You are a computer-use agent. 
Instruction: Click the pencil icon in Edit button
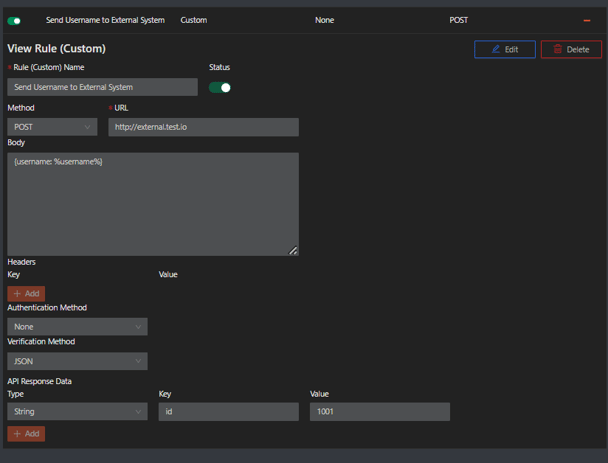pos(495,49)
